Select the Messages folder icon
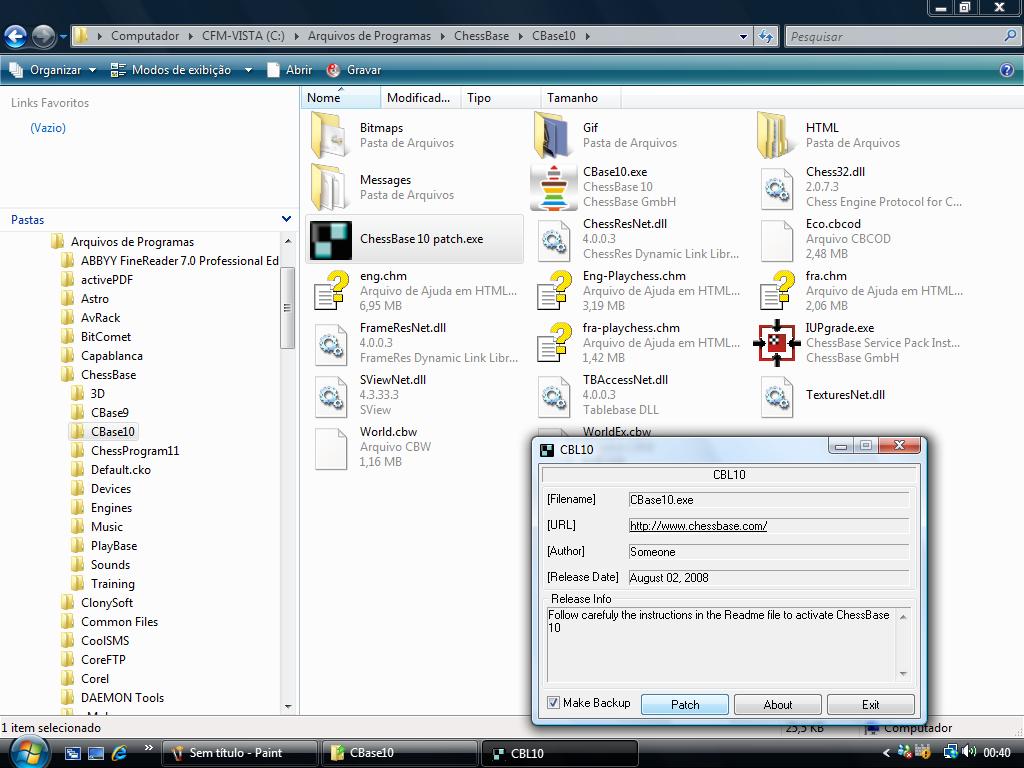Viewport: 1024px width, 768px height. [x=330, y=187]
